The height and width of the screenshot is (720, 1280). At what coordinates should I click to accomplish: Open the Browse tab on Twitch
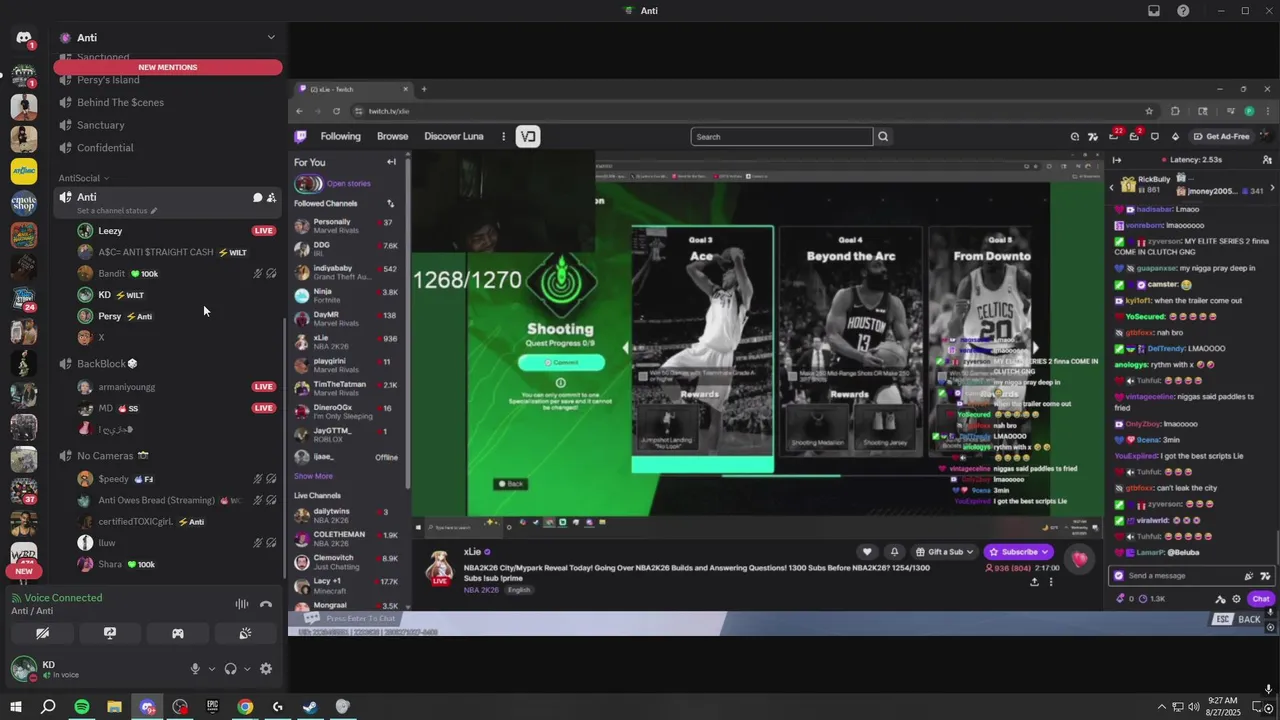tap(392, 137)
